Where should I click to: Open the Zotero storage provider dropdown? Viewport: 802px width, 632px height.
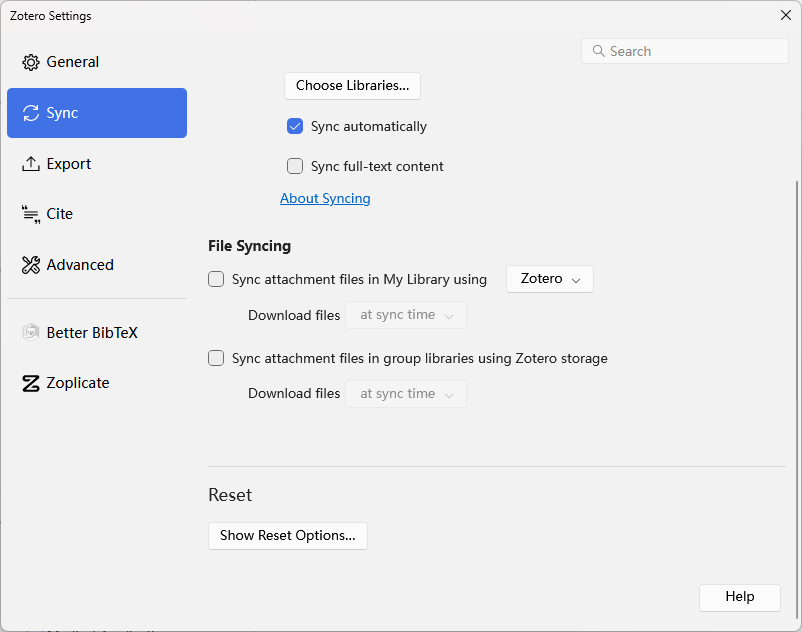coord(549,279)
